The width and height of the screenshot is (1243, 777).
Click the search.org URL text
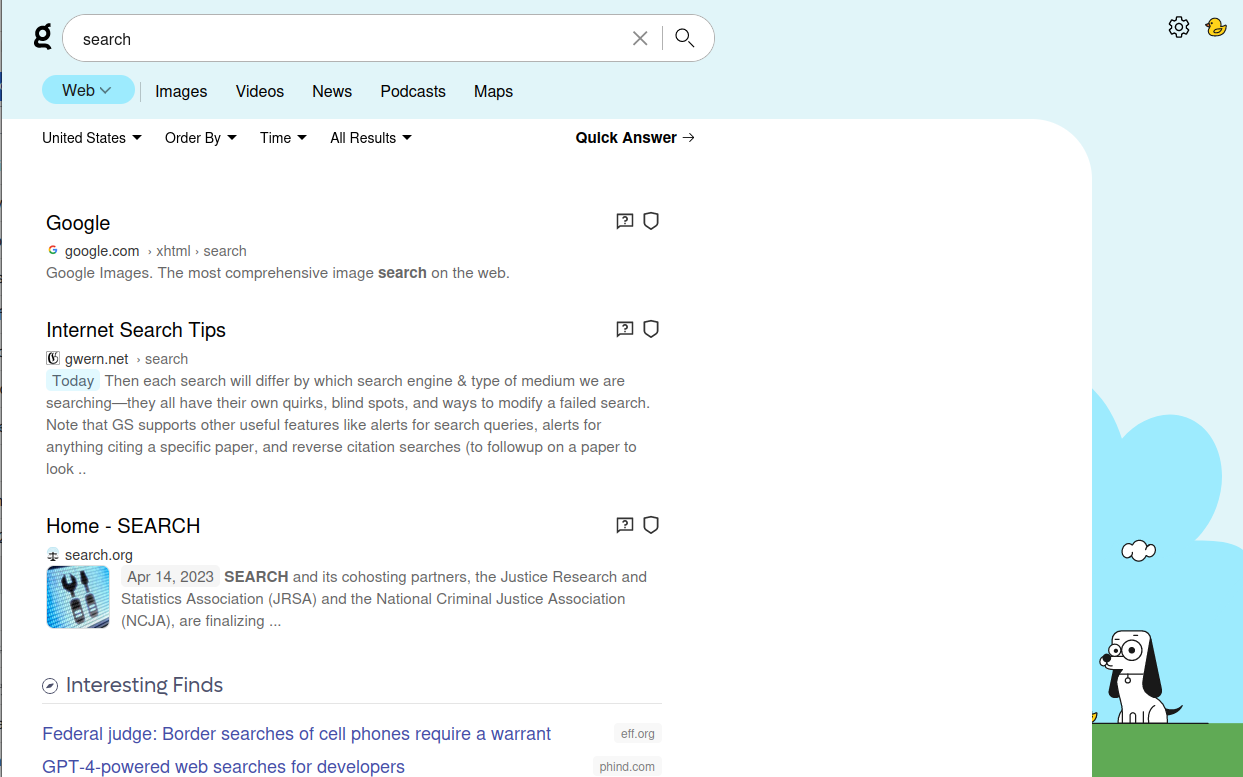pyautogui.click(x=99, y=555)
